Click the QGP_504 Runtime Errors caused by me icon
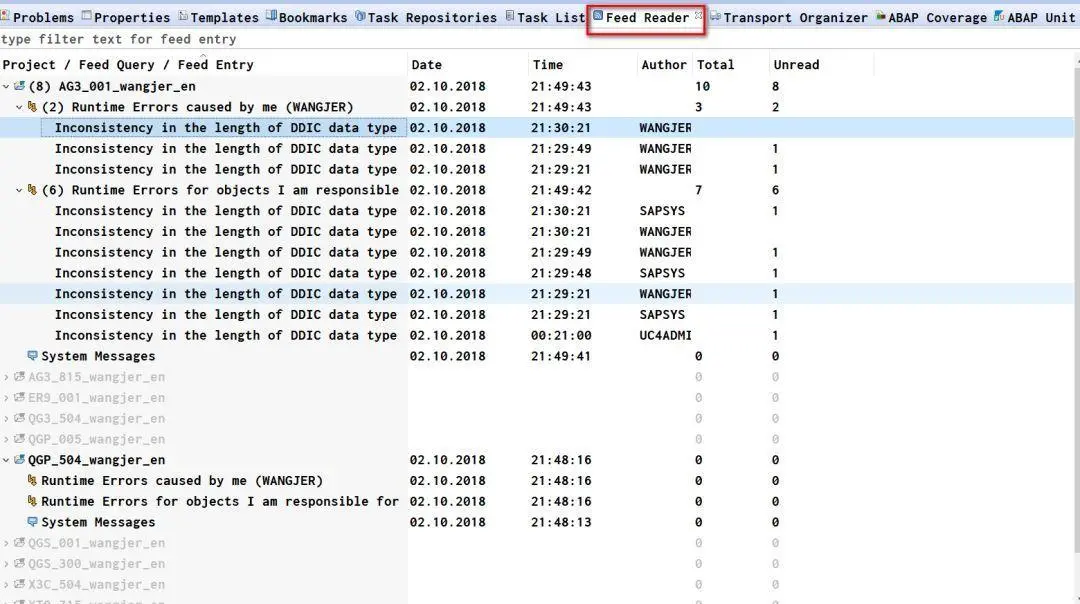This screenshot has height=604, width=1080. 32,480
